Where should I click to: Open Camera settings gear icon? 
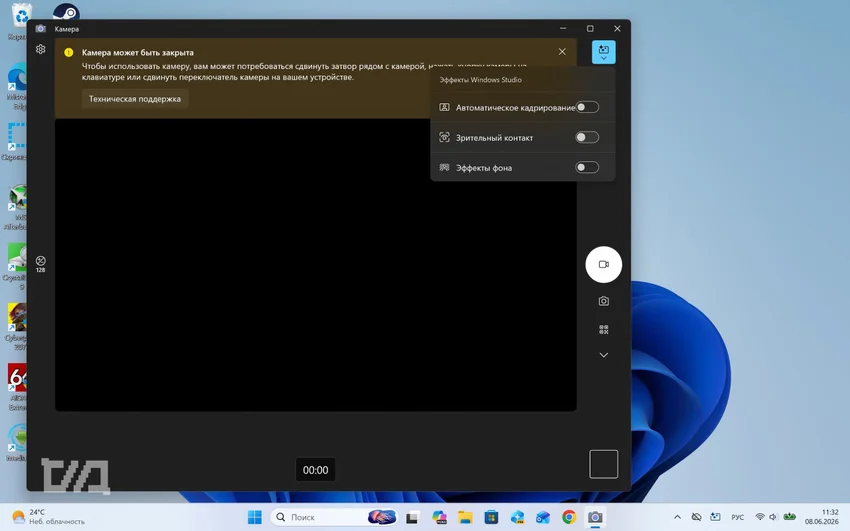(x=41, y=49)
